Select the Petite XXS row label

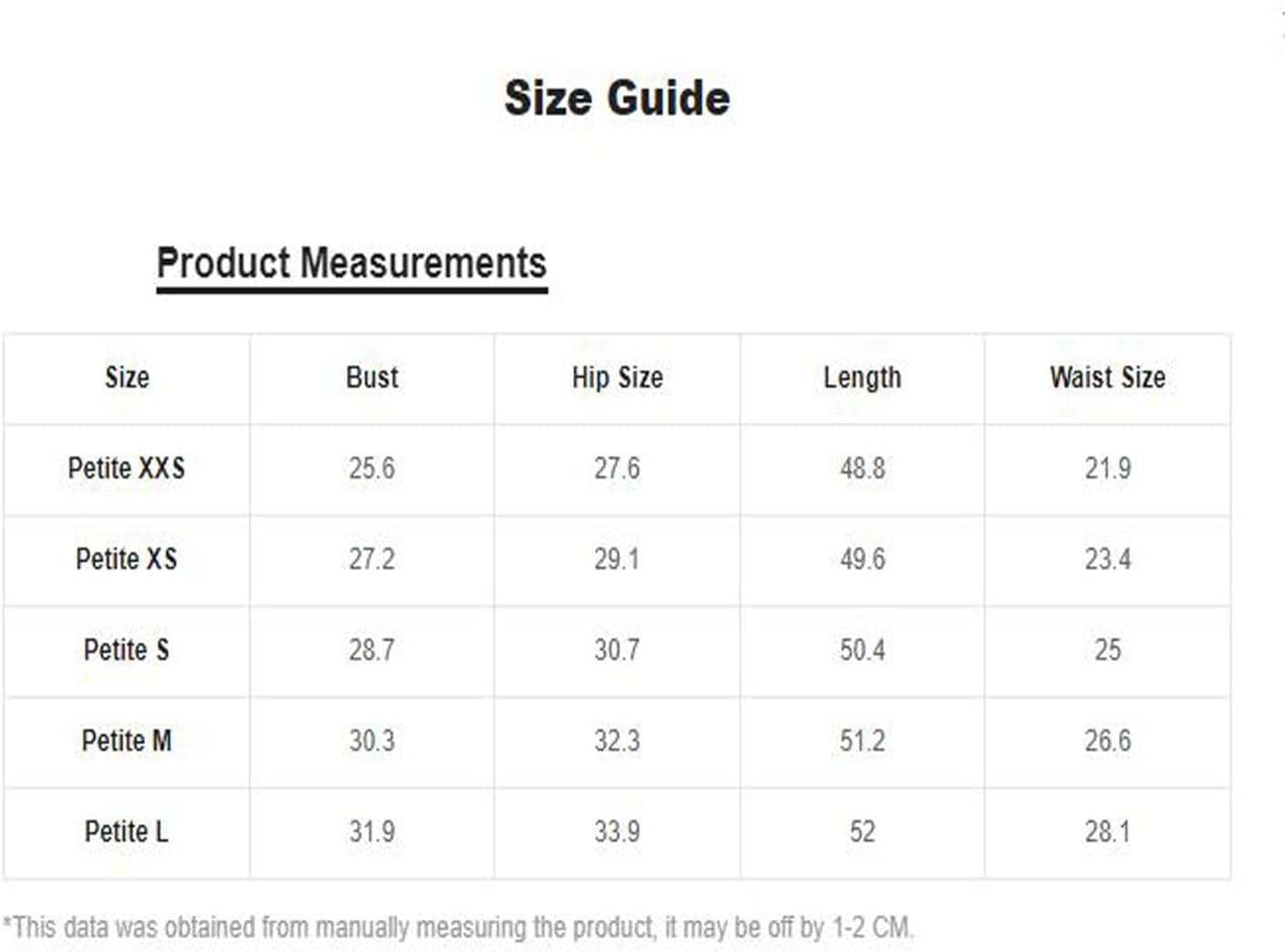[127, 468]
